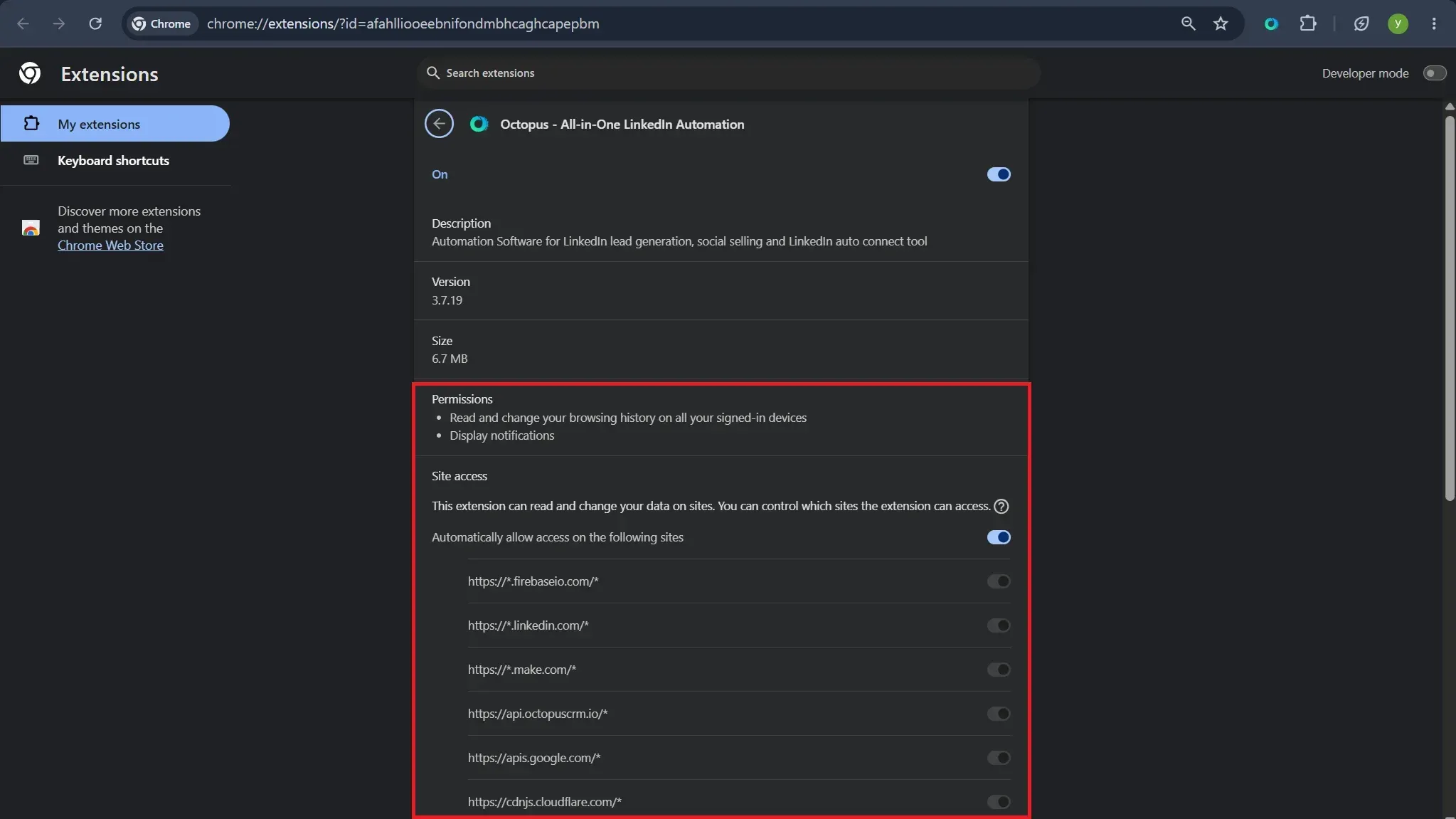Toggle access for api.octopuscrm.io
1456x819 pixels.
point(999,714)
